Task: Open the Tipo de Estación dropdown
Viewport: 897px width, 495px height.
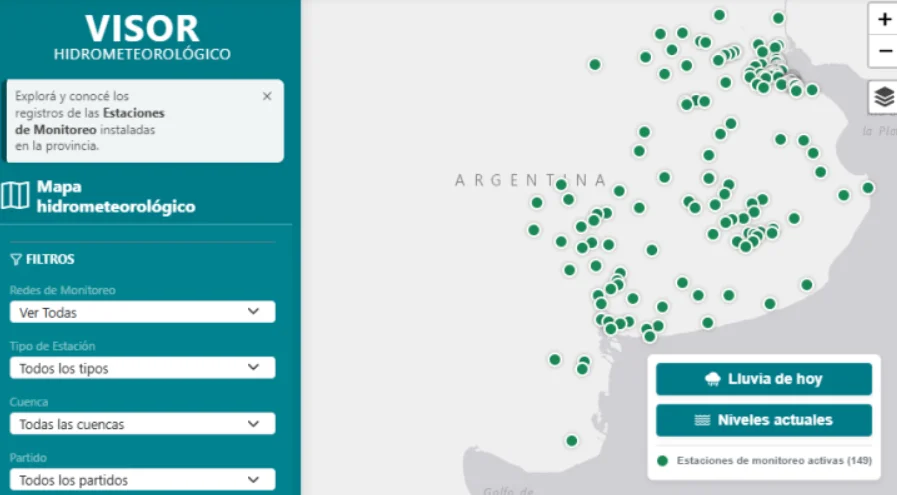Action: click(142, 368)
